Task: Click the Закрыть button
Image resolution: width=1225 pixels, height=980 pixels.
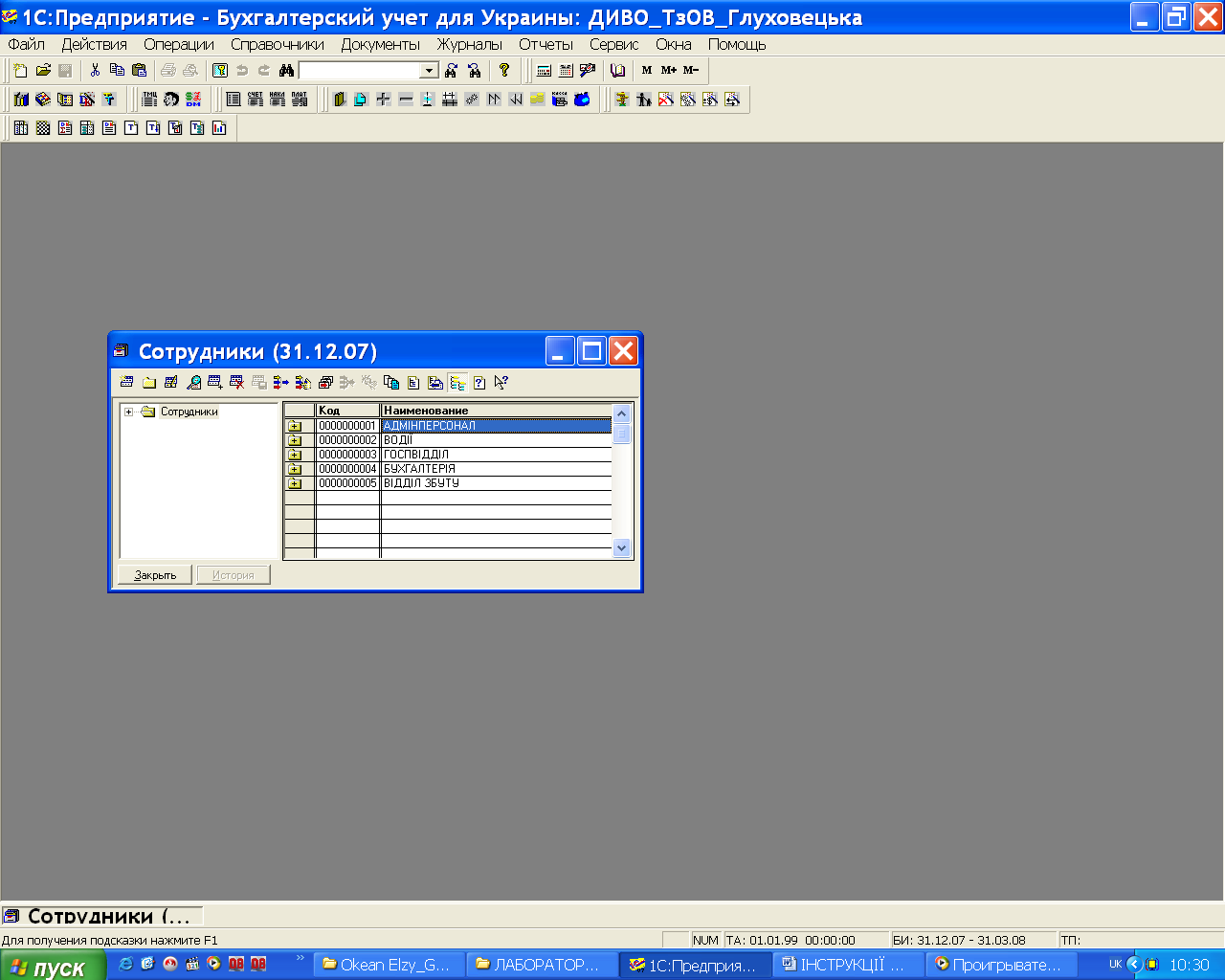Action: point(155,575)
